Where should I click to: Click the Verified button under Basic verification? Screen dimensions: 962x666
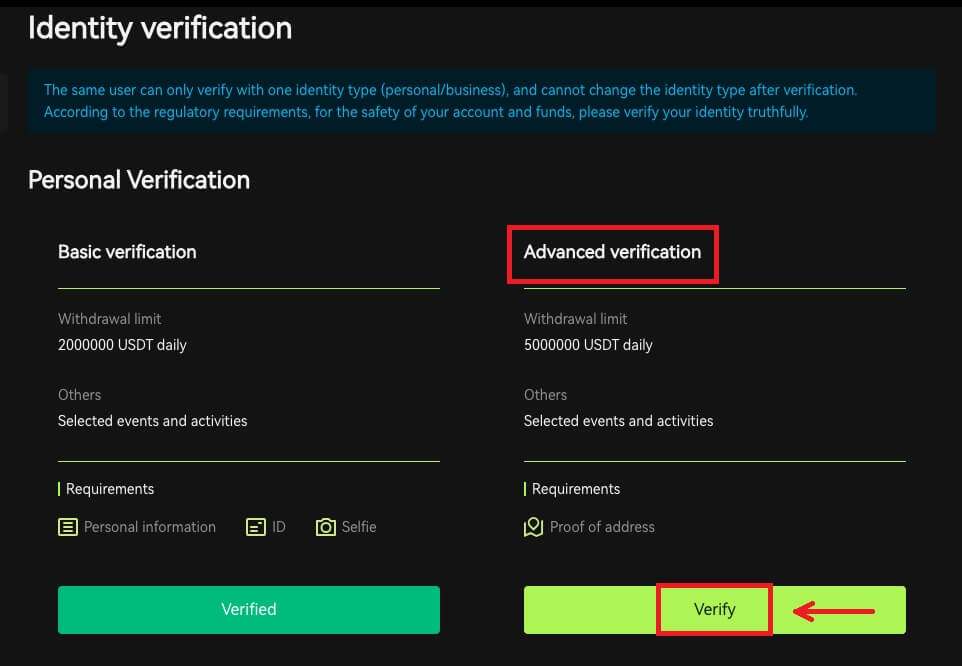[248, 609]
